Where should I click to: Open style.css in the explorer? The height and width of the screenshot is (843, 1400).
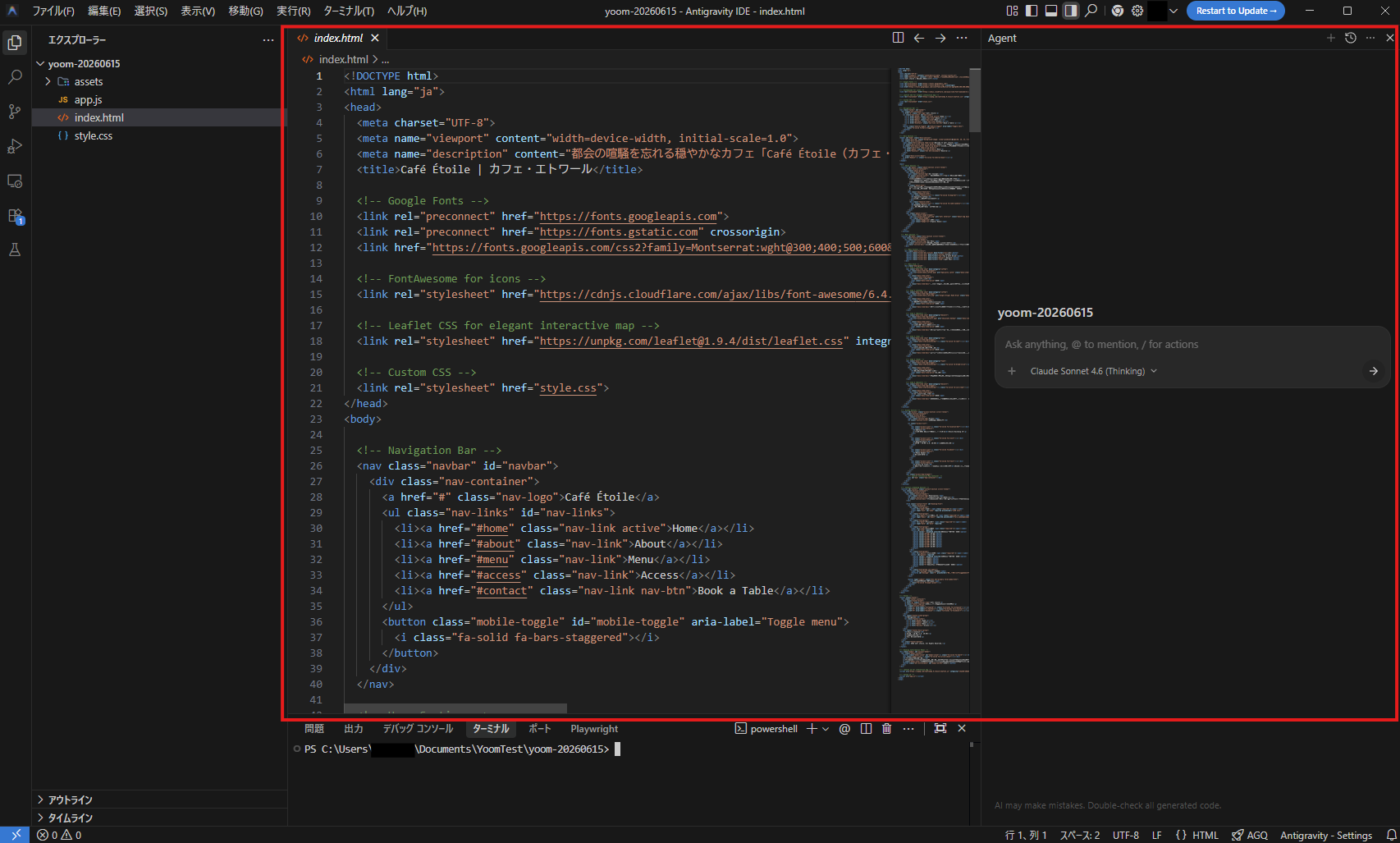(94, 136)
